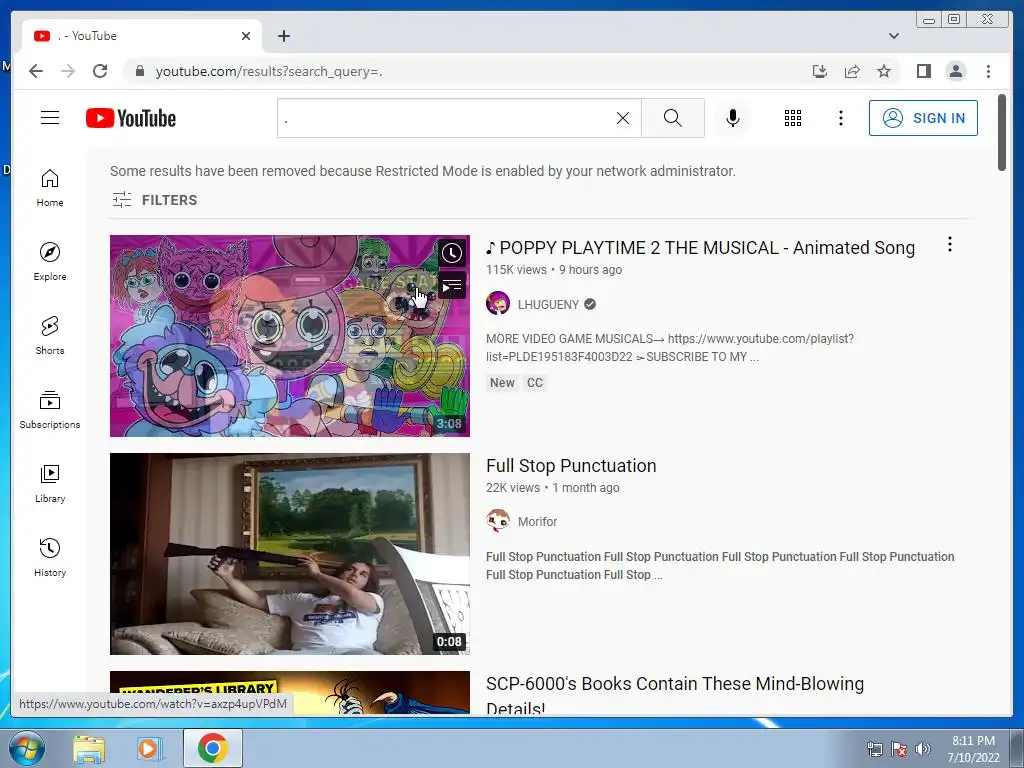Click the address bar URL

pyautogui.click(x=269, y=71)
